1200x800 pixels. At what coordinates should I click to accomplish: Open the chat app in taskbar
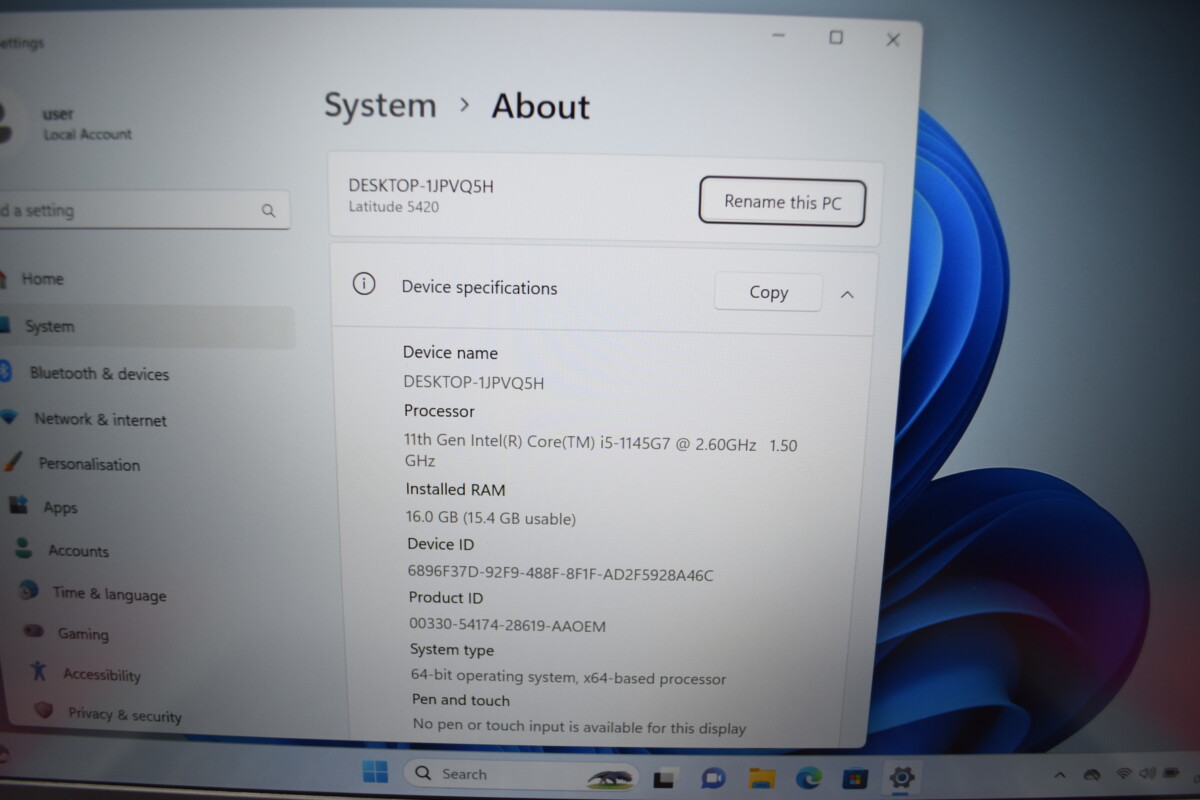coord(713,777)
